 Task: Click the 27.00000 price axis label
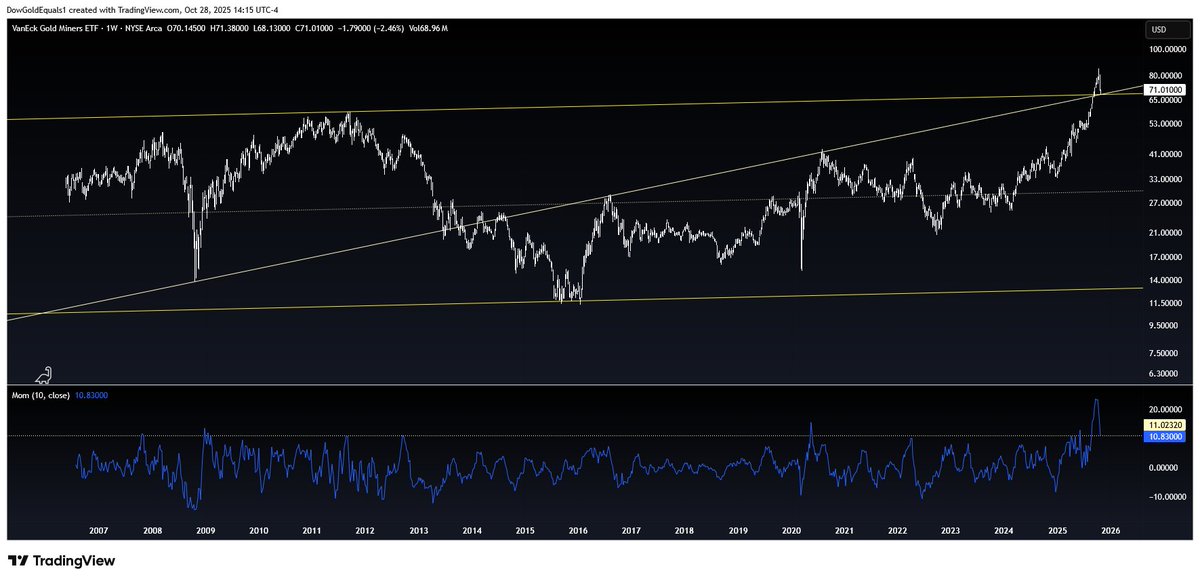pyautogui.click(x=1167, y=204)
